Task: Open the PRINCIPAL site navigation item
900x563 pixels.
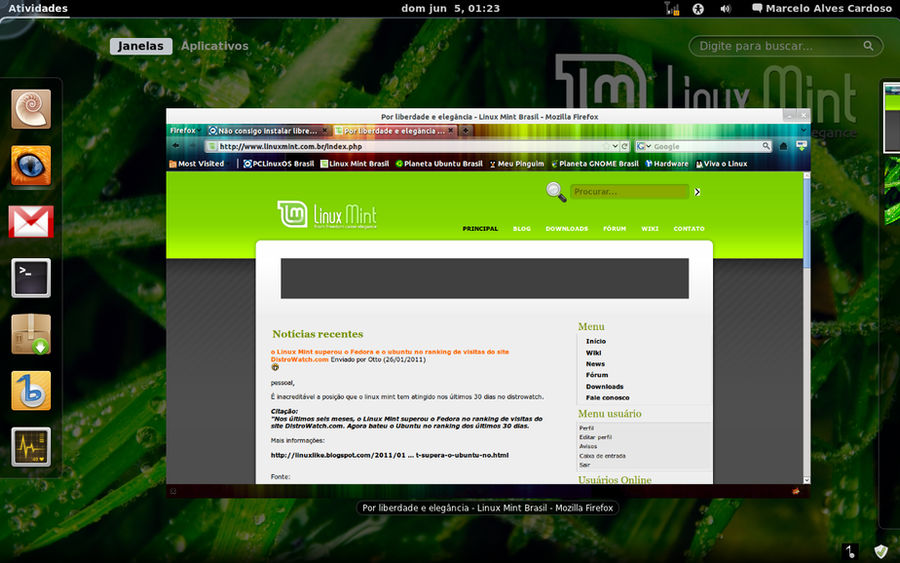Action: [x=480, y=228]
